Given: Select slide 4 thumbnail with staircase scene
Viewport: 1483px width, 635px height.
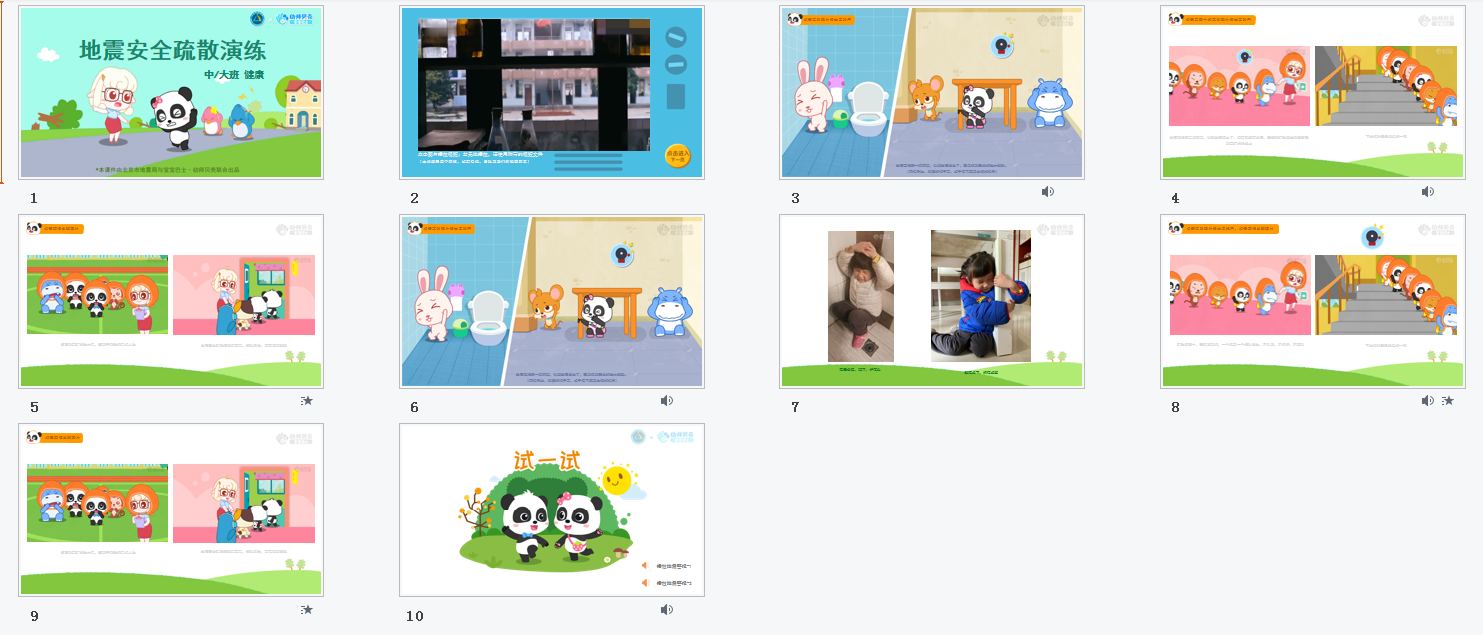Looking at the screenshot, I should (x=1313, y=93).
